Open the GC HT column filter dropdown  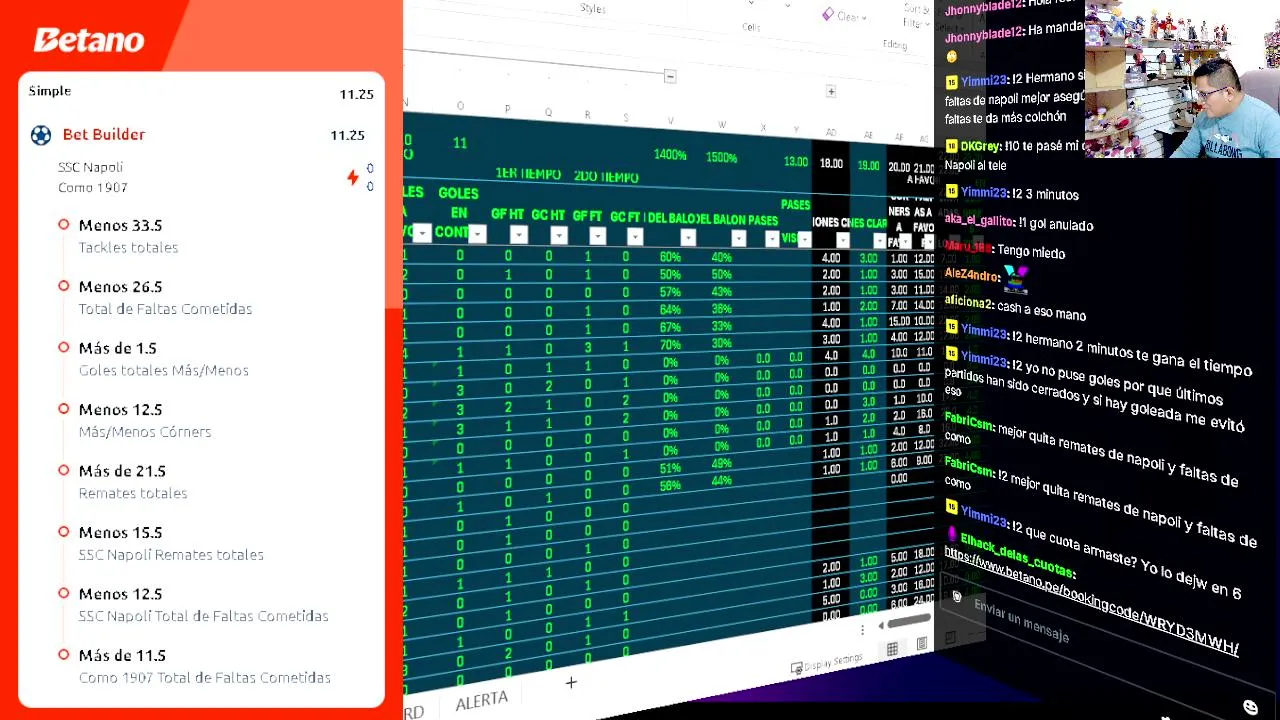pos(558,235)
